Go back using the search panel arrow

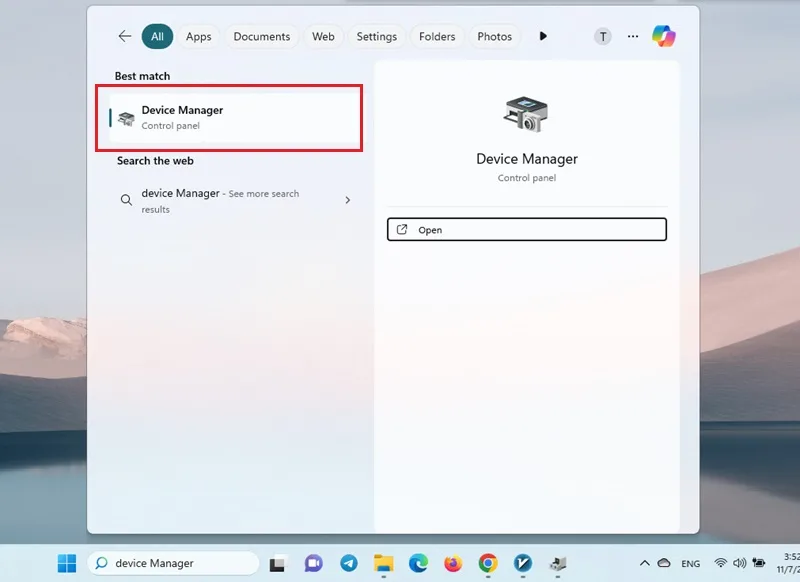pos(124,36)
